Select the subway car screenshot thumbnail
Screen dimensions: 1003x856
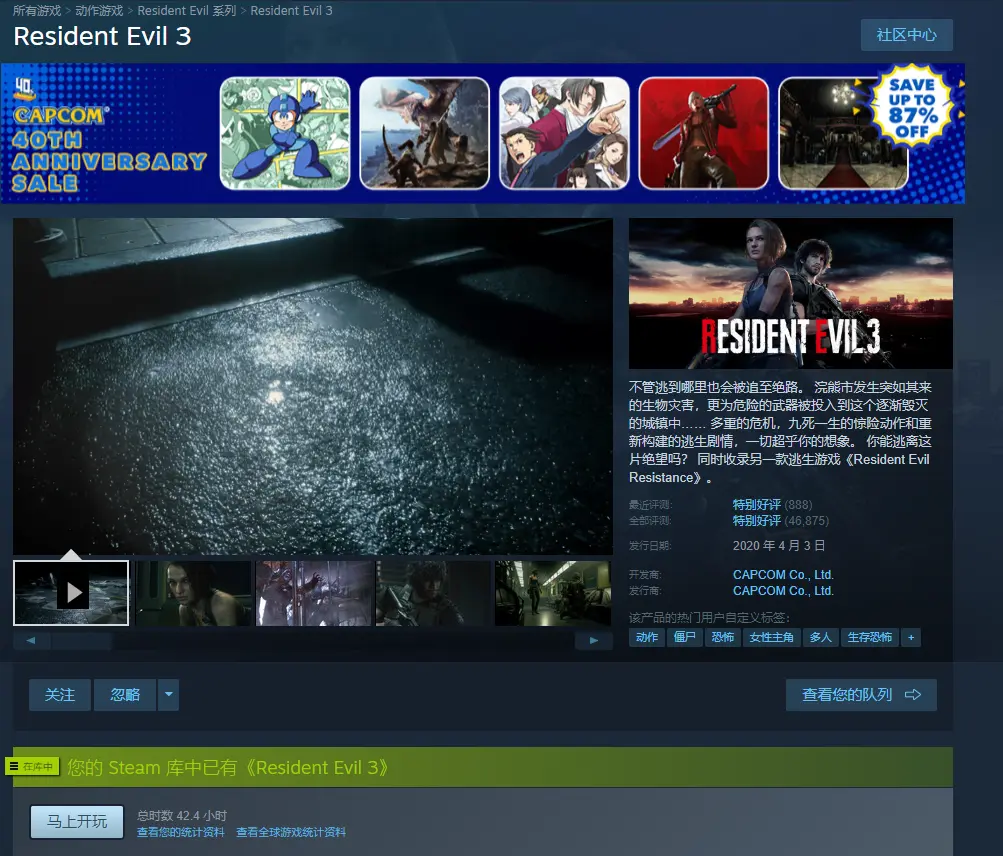click(x=553, y=593)
